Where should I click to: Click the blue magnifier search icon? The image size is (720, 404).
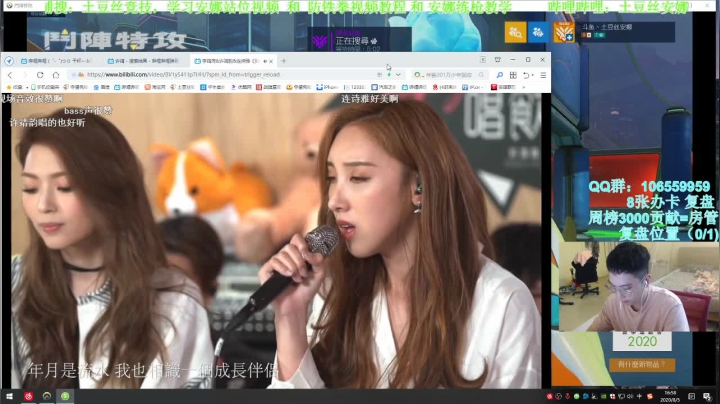499,75
